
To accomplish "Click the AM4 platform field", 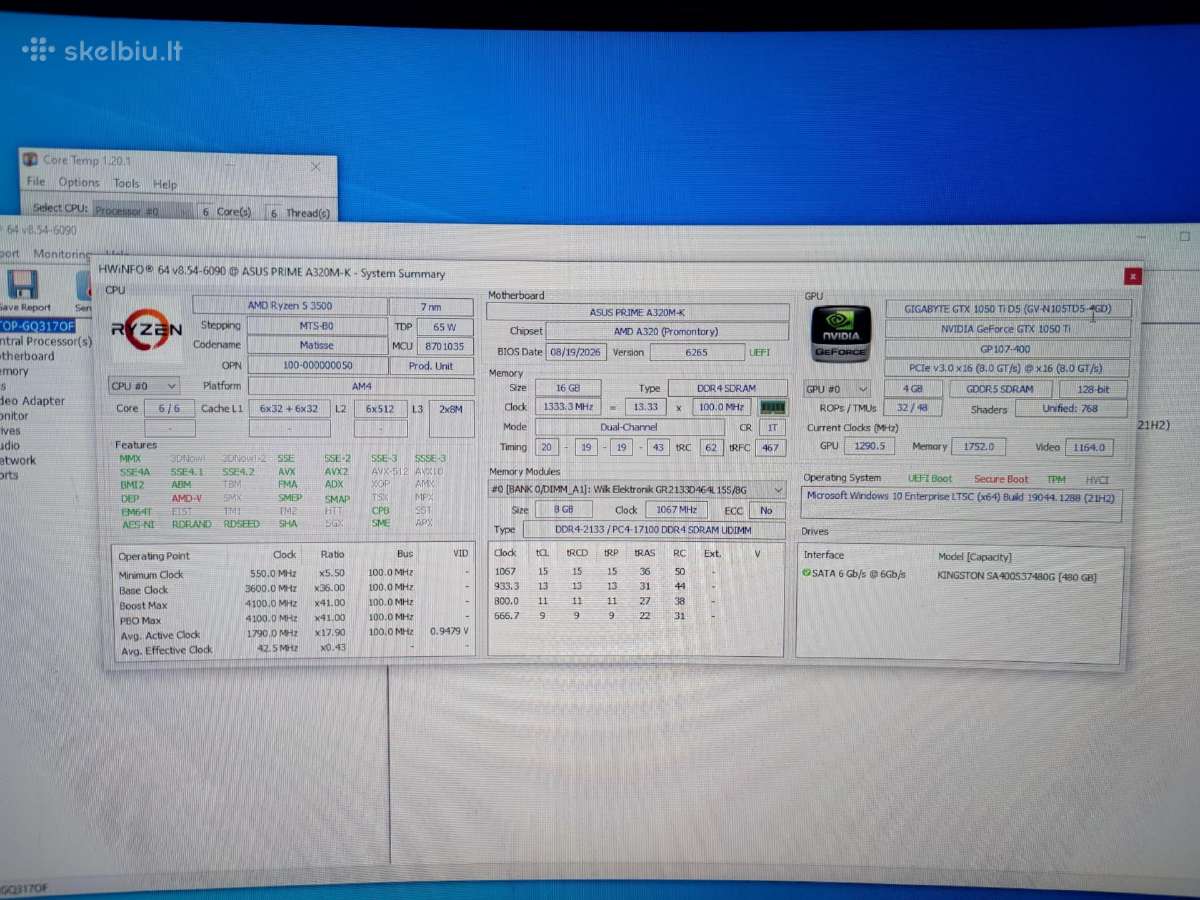I will coord(361,386).
